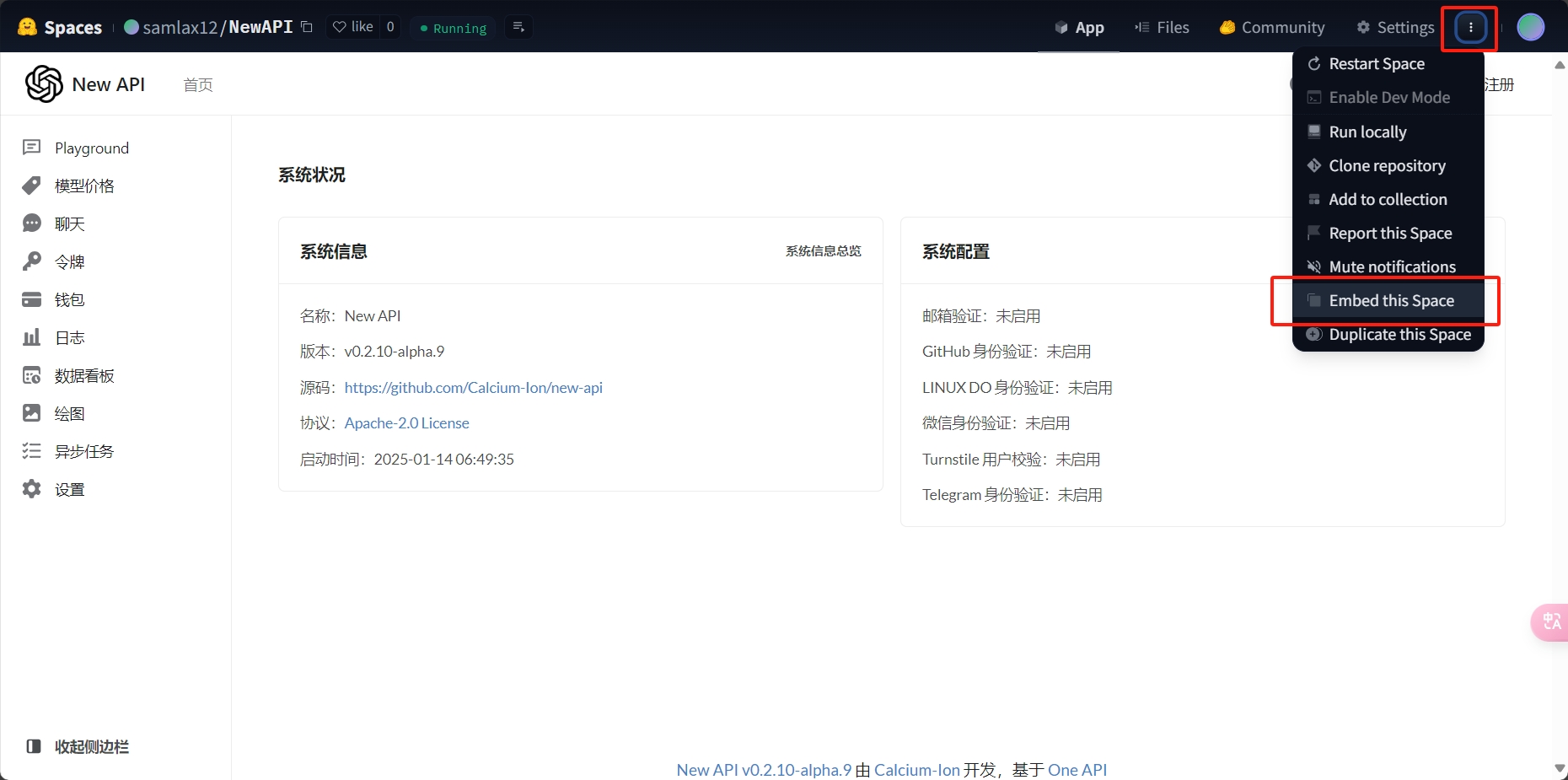Click footer New API v0.2.10-alpha.9 link
The height and width of the screenshot is (780, 1568).
(764, 769)
